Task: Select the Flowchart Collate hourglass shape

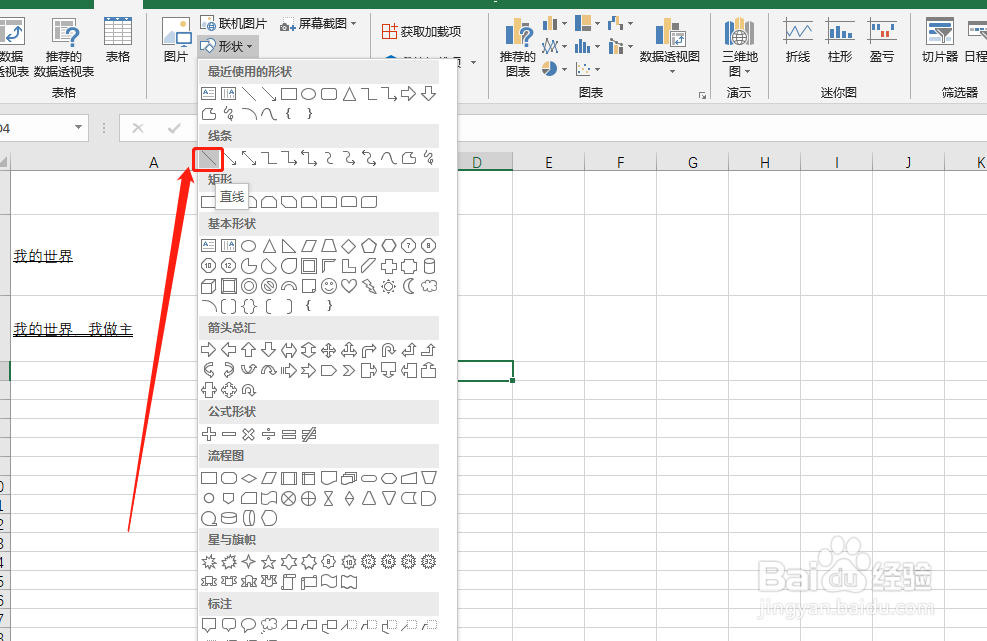Action: 329,499
